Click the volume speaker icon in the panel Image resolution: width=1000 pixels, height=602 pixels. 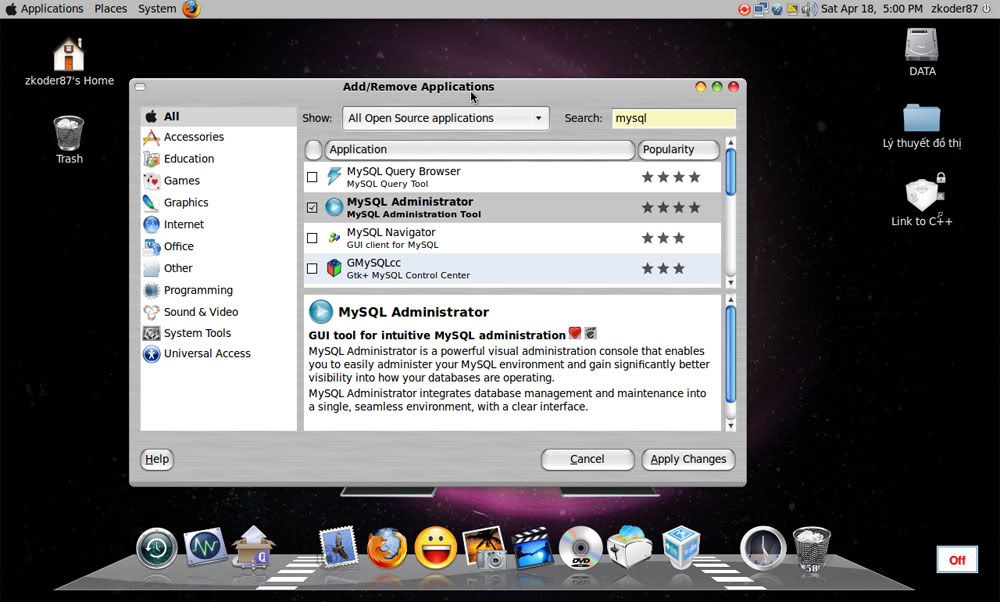809,9
